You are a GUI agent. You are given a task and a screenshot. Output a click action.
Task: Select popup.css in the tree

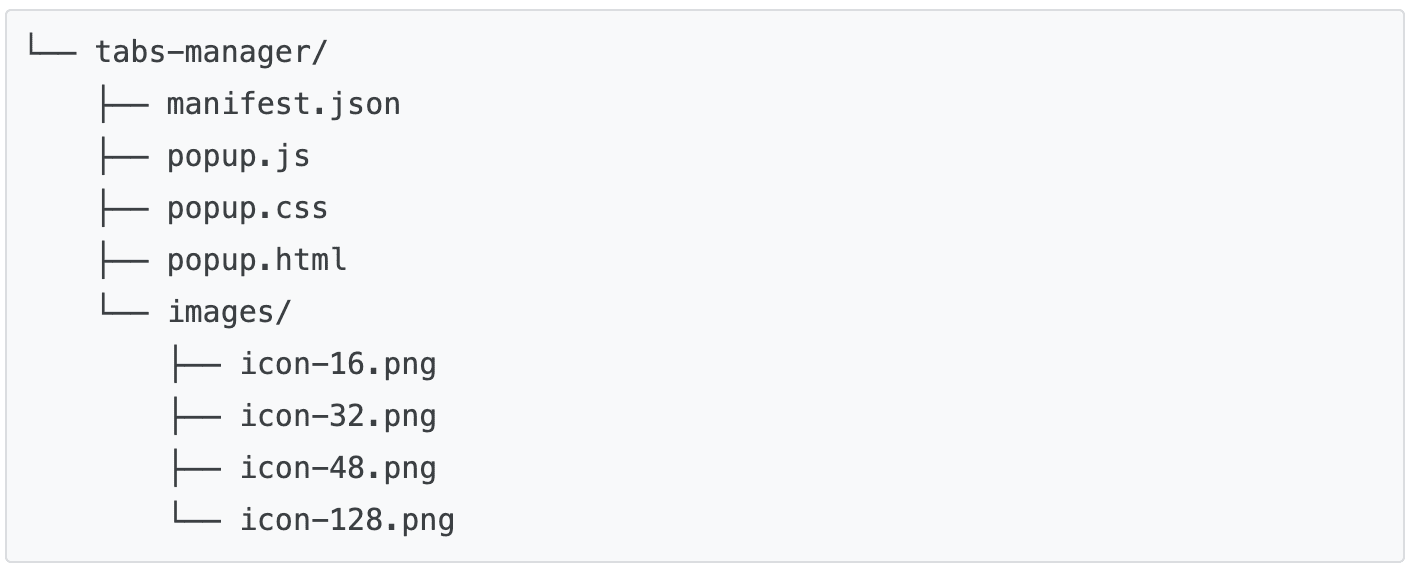tap(247, 208)
